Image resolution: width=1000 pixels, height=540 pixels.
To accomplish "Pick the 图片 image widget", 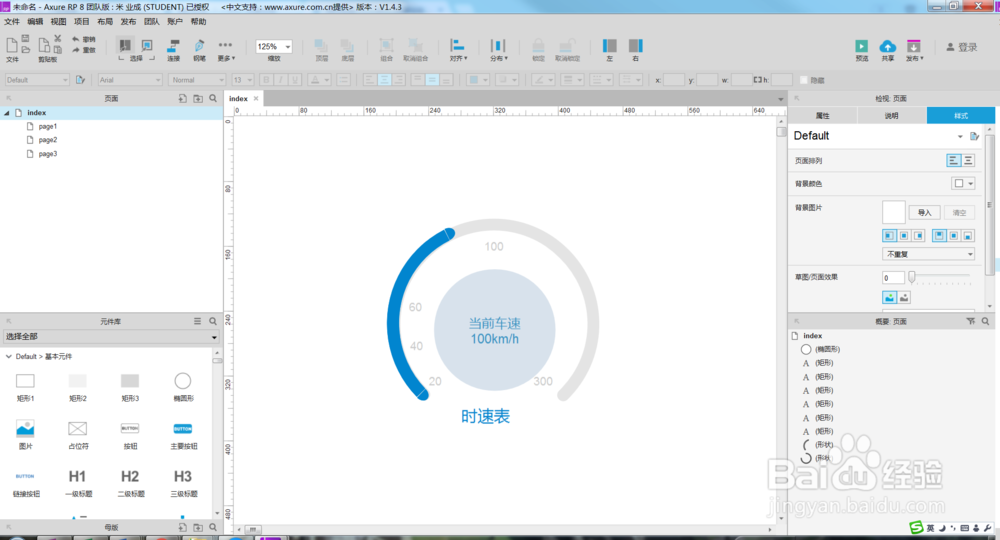I will pyautogui.click(x=26, y=434).
